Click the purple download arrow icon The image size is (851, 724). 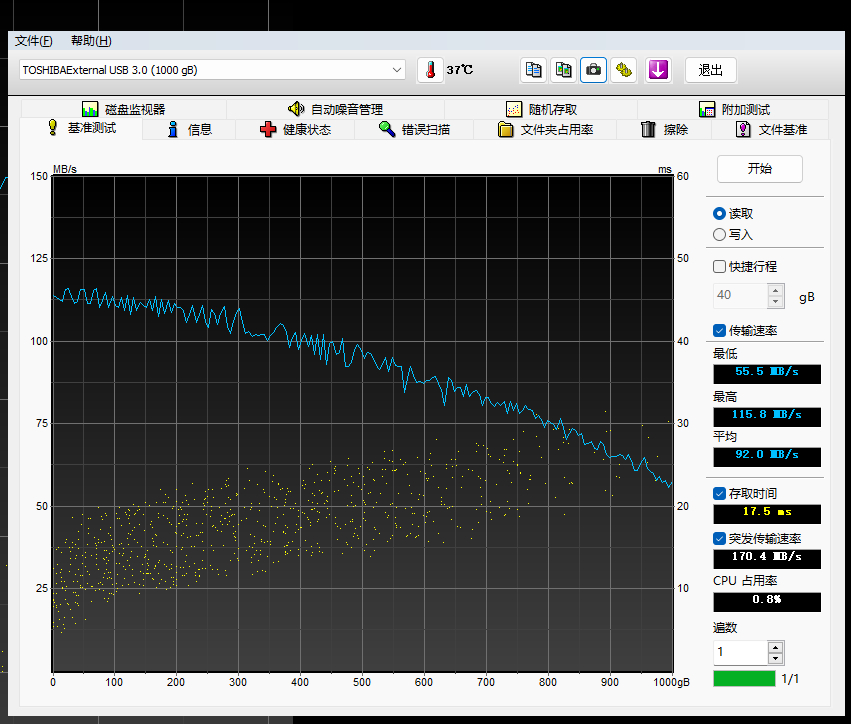658,70
